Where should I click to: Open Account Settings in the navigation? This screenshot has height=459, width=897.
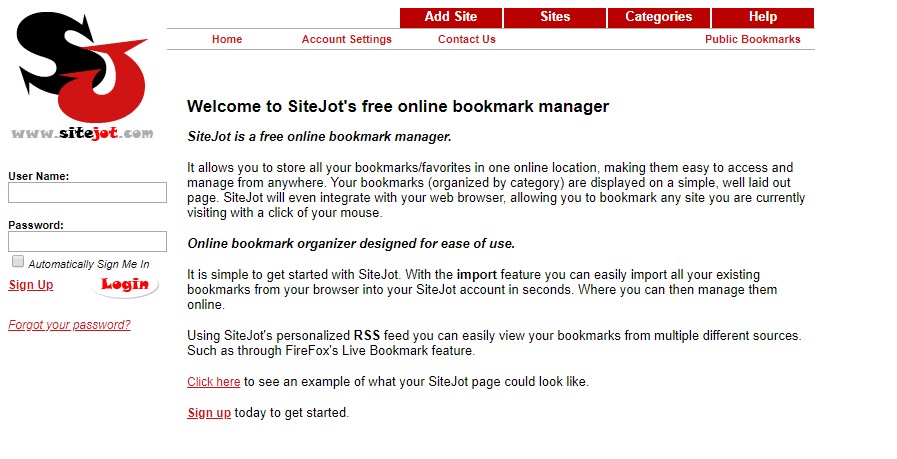point(347,39)
